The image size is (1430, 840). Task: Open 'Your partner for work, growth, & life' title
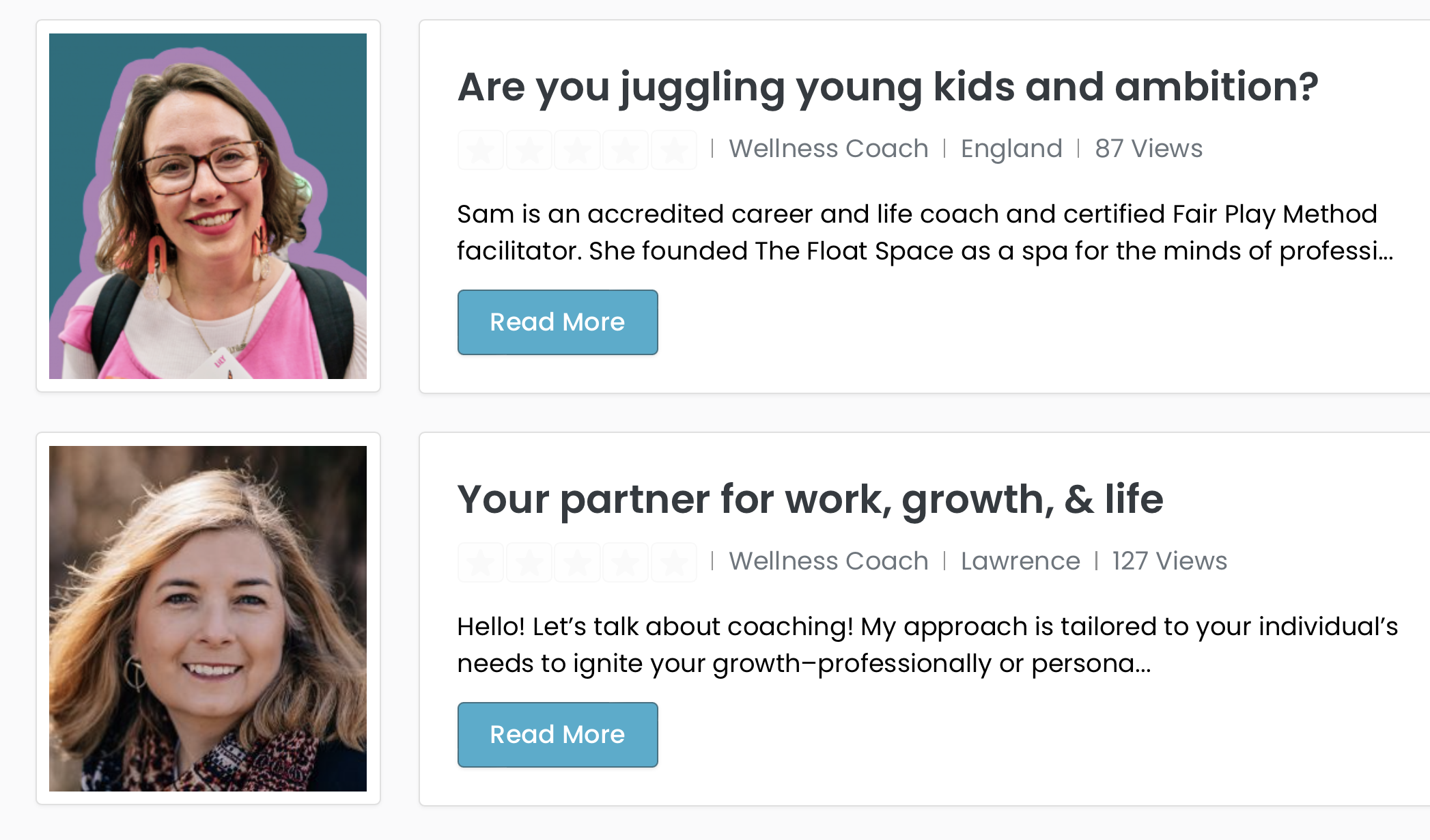click(810, 499)
